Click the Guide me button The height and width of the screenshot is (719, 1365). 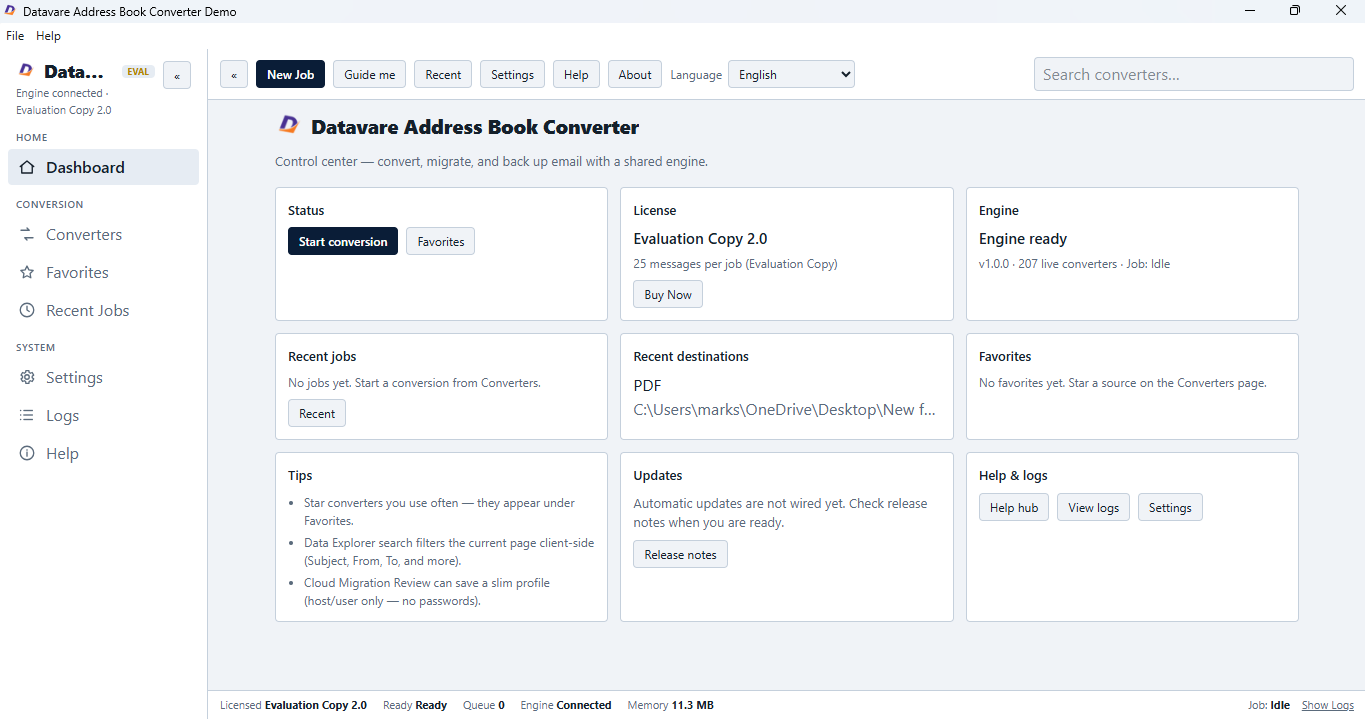369,74
